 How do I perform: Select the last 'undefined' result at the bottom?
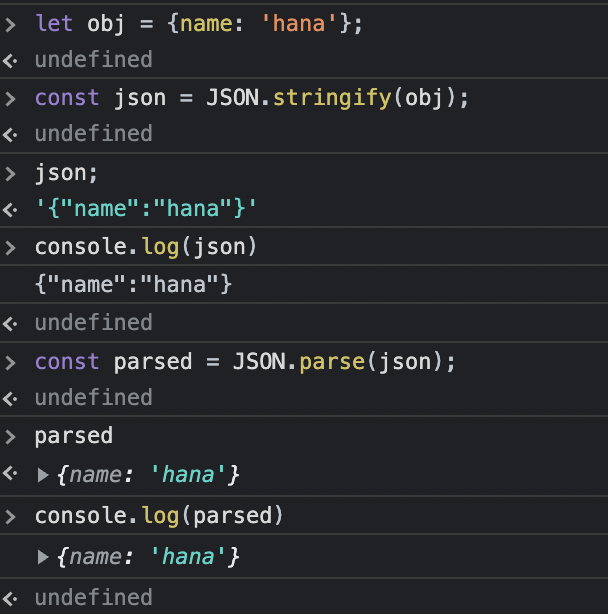pos(94,598)
